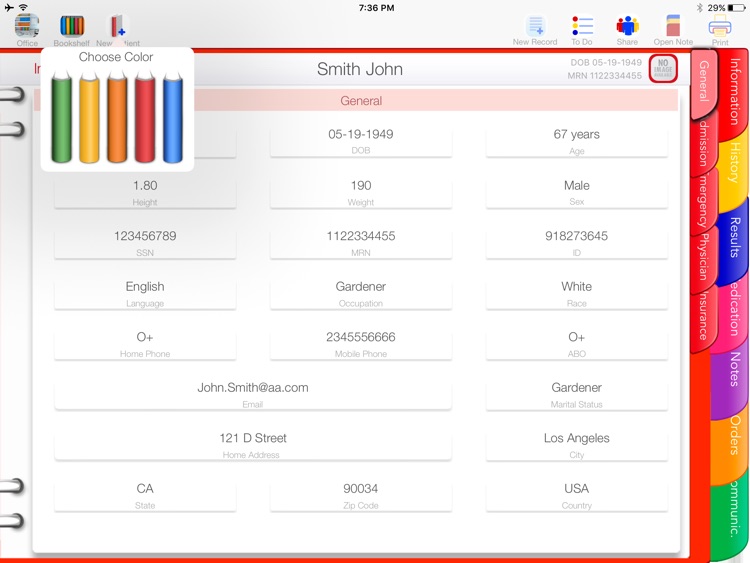Viewport: 750px width, 563px height.
Task: Edit the DOB field 05-19-1949
Action: [x=361, y=141]
